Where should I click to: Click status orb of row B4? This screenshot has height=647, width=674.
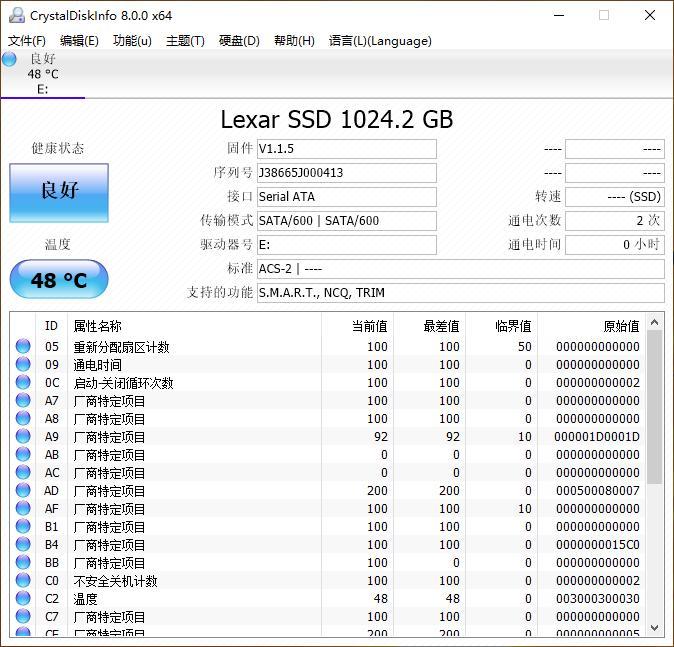[23, 545]
